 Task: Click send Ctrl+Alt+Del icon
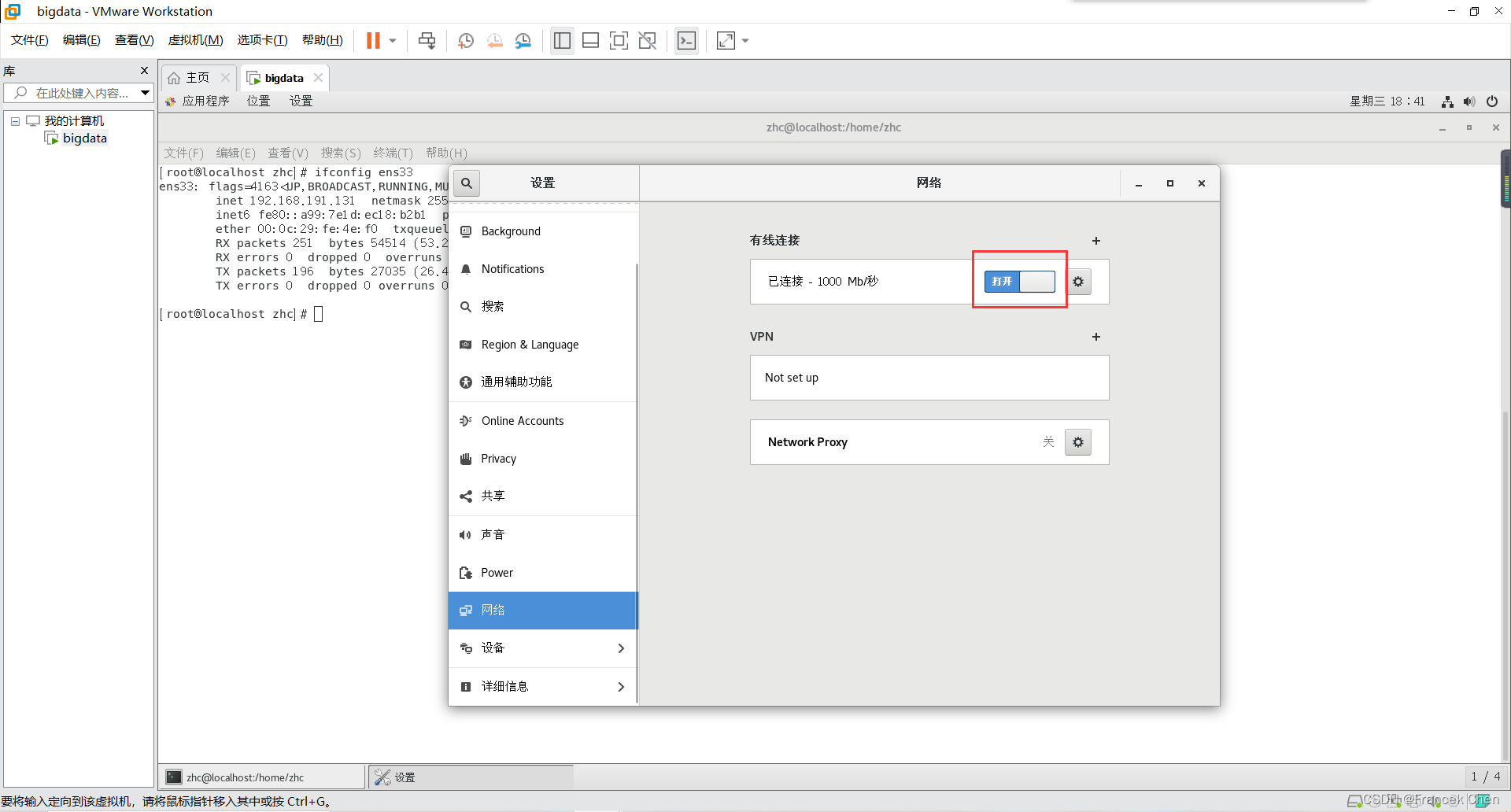(x=427, y=40)
